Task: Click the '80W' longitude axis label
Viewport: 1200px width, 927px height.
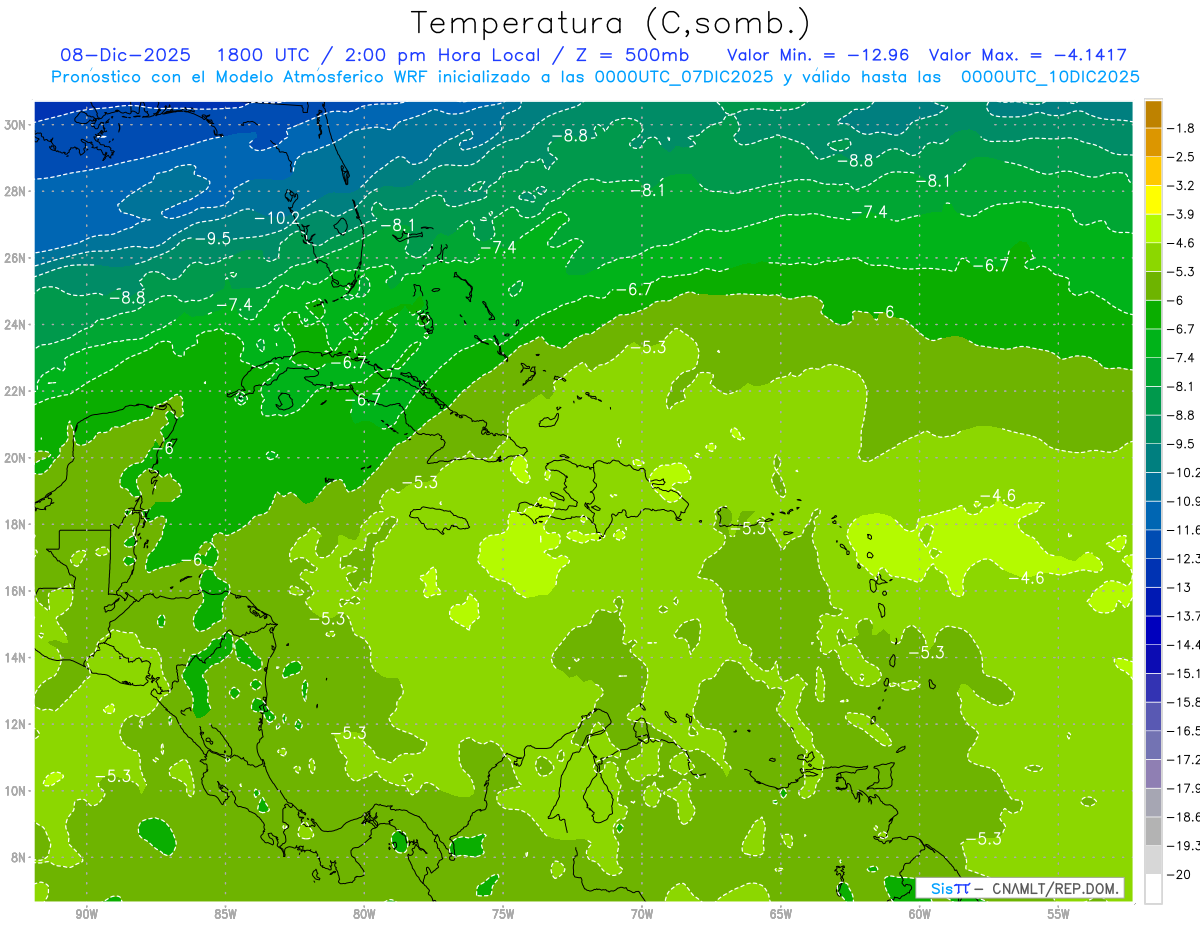Action: (364, 914)
